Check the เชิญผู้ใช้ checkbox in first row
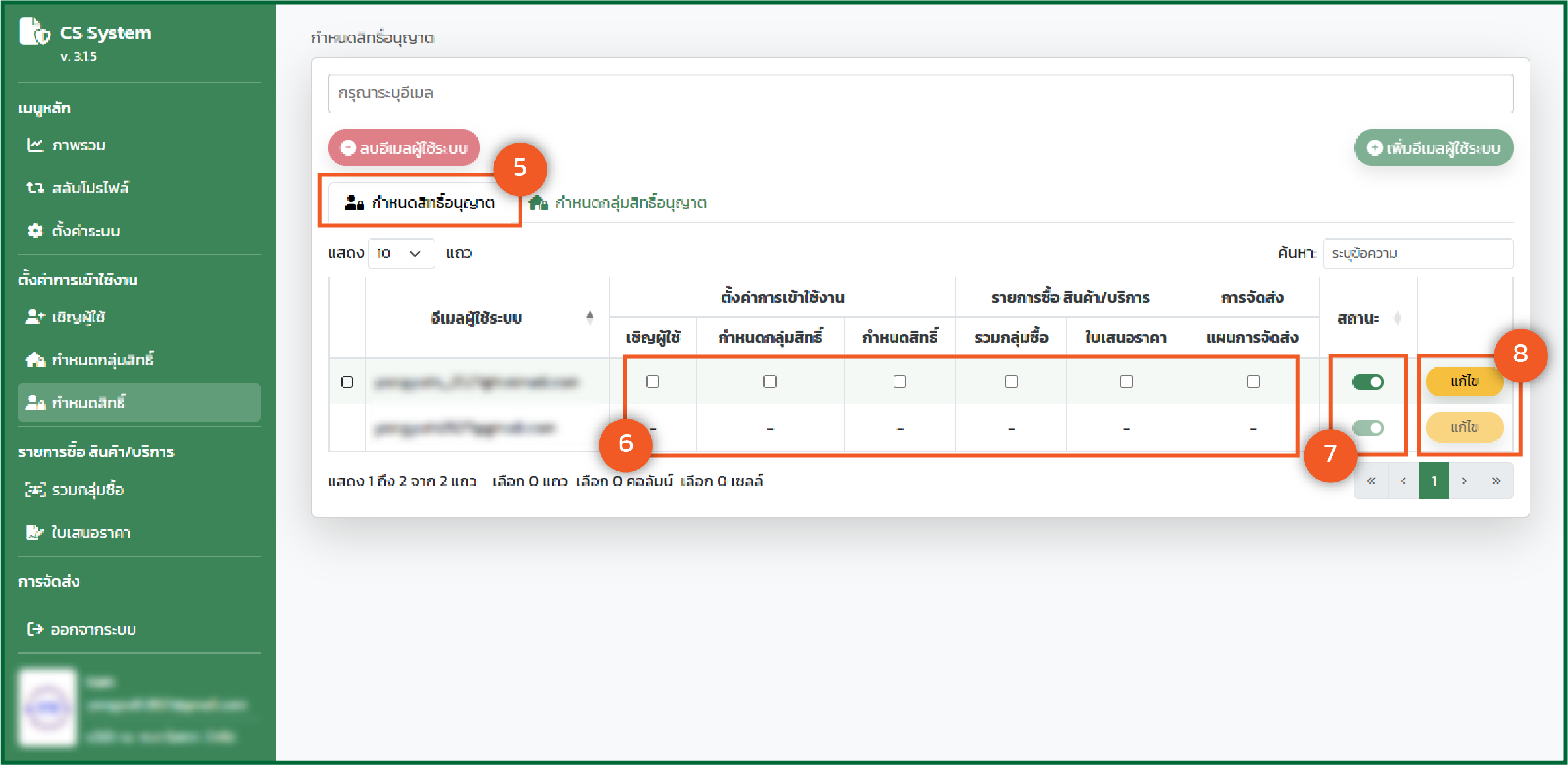1568x765 pixels. click(653, 382)
